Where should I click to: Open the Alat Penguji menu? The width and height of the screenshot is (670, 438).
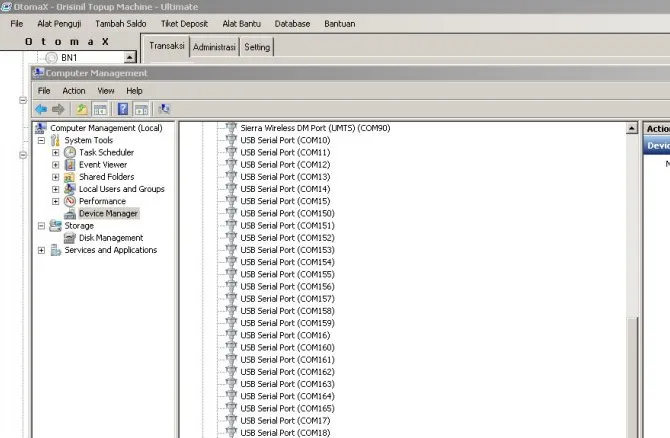pos(59,24)
